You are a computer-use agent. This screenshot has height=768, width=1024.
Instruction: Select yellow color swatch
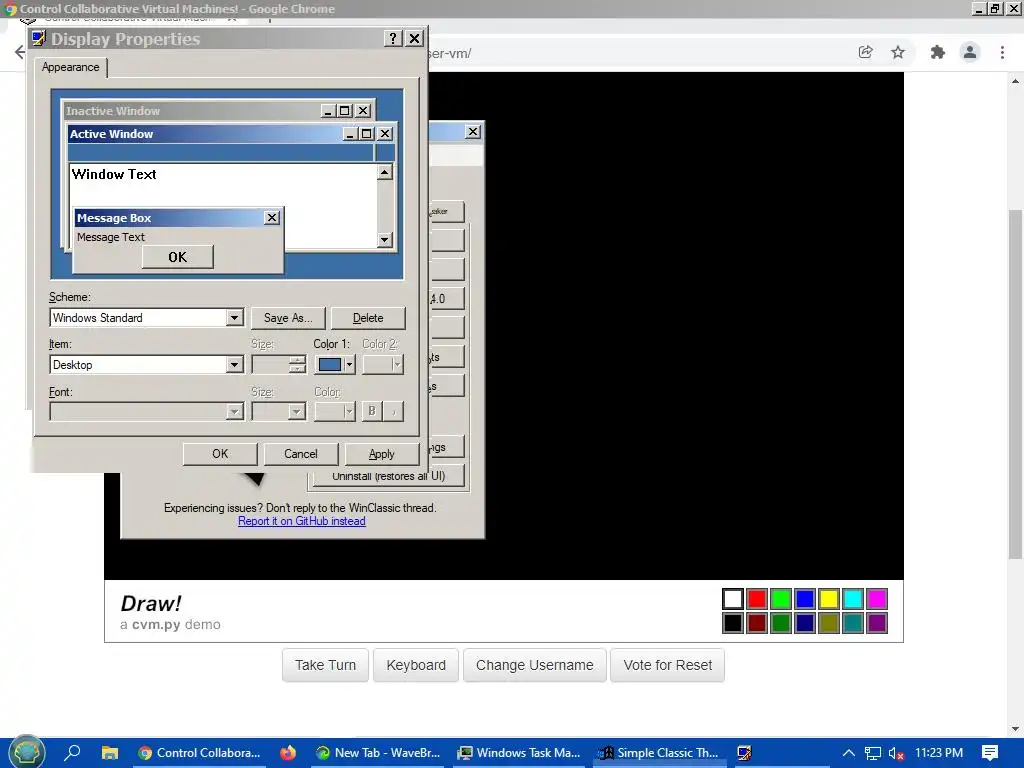point(829,598)
